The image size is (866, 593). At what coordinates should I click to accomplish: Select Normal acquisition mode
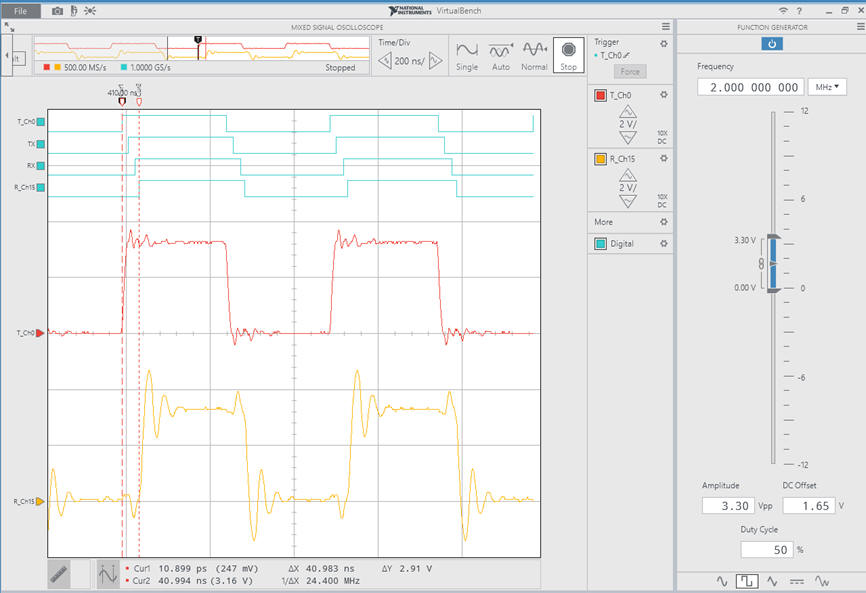(534, 55)
